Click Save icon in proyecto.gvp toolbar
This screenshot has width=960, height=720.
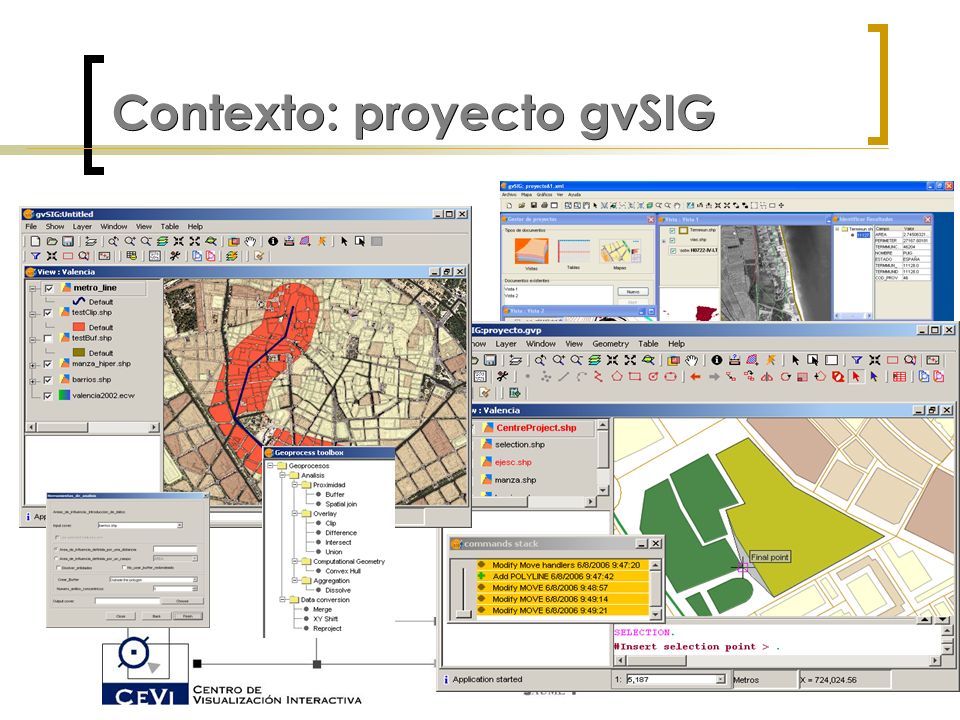coord(490,360)
